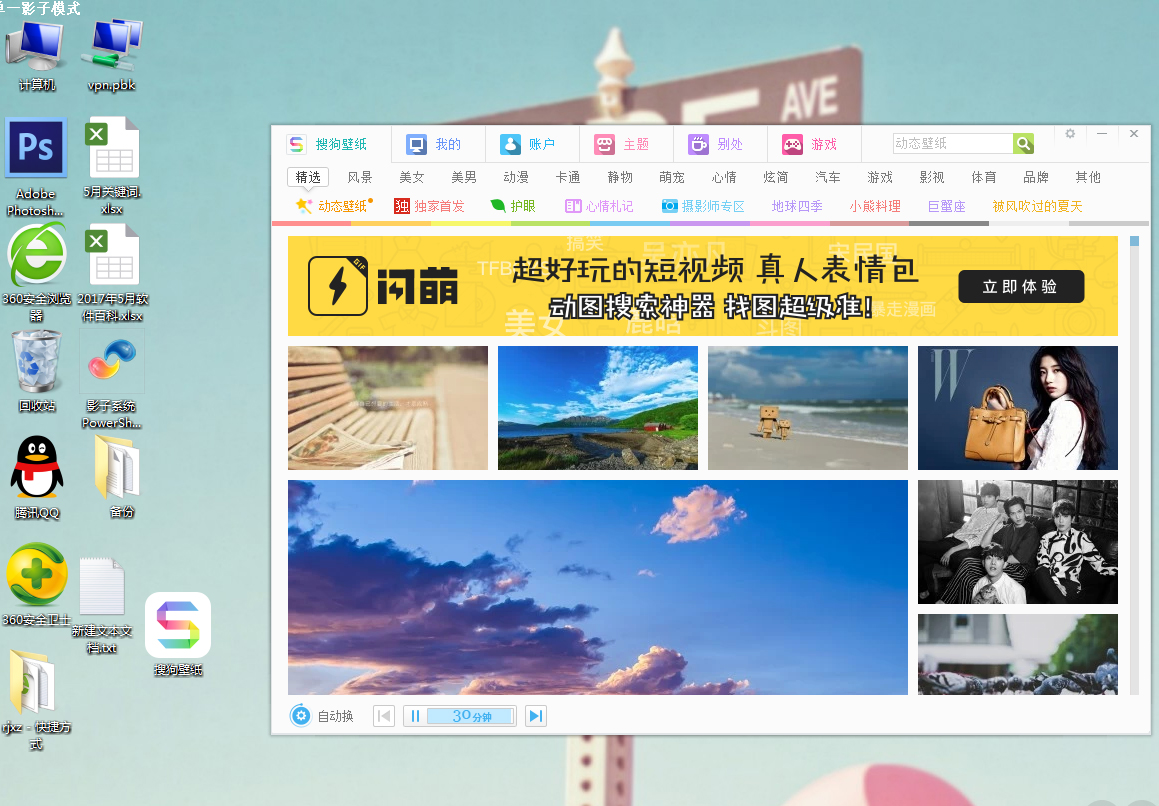Screen dimensions: 1159x806
Task: Click the 游戏 gamepad icon
Action: [x=792, y=144]
